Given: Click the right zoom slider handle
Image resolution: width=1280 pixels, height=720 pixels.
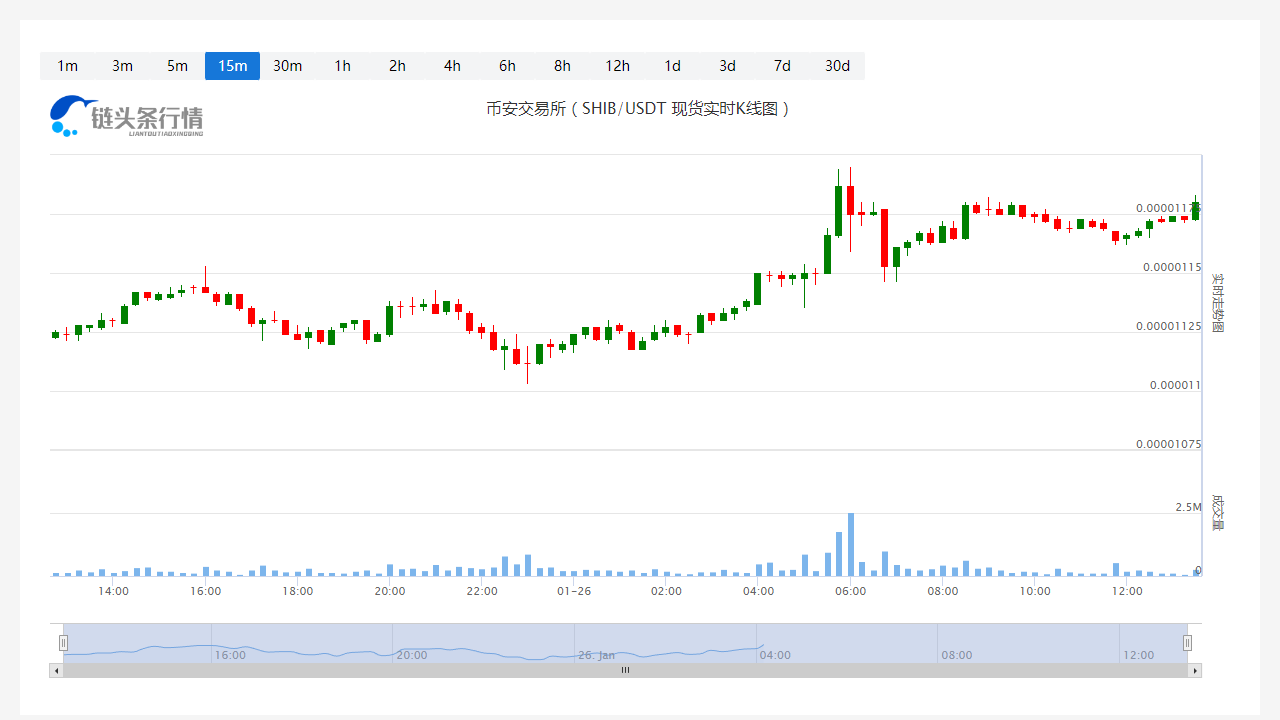Looking at the screenshot, I should tap(1188, 643).
